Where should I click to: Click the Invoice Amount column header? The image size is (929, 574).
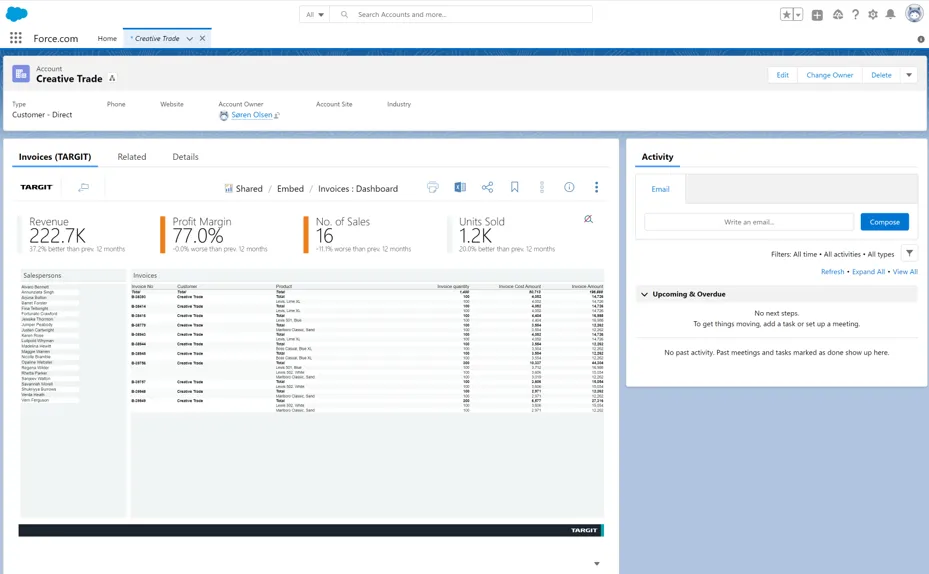click(x=587, y=287)
